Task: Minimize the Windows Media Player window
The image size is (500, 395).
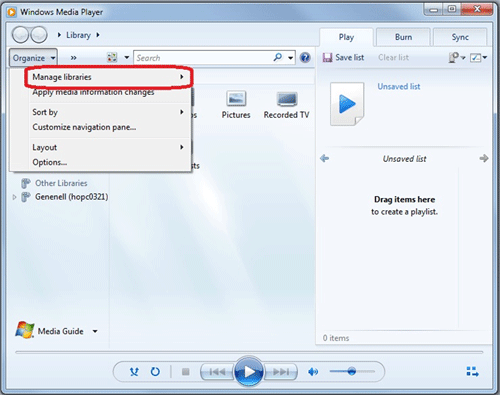Action: pyautogui.click(x=433, y=10)
